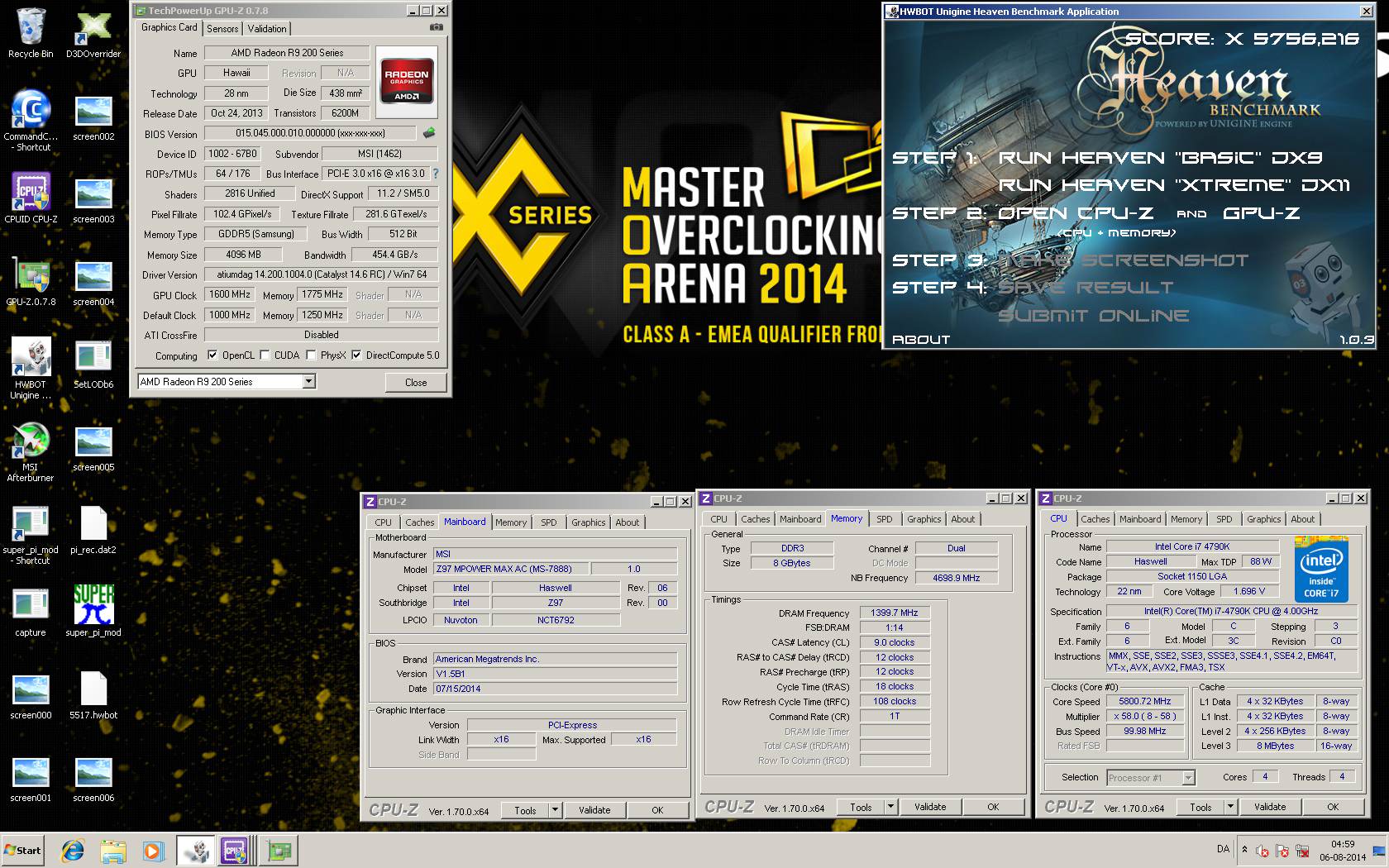Viewport: 1389px width, 868px height.
Task: Select the SPD tab in the Memory CPU-Z window
Action: point(884,519)
